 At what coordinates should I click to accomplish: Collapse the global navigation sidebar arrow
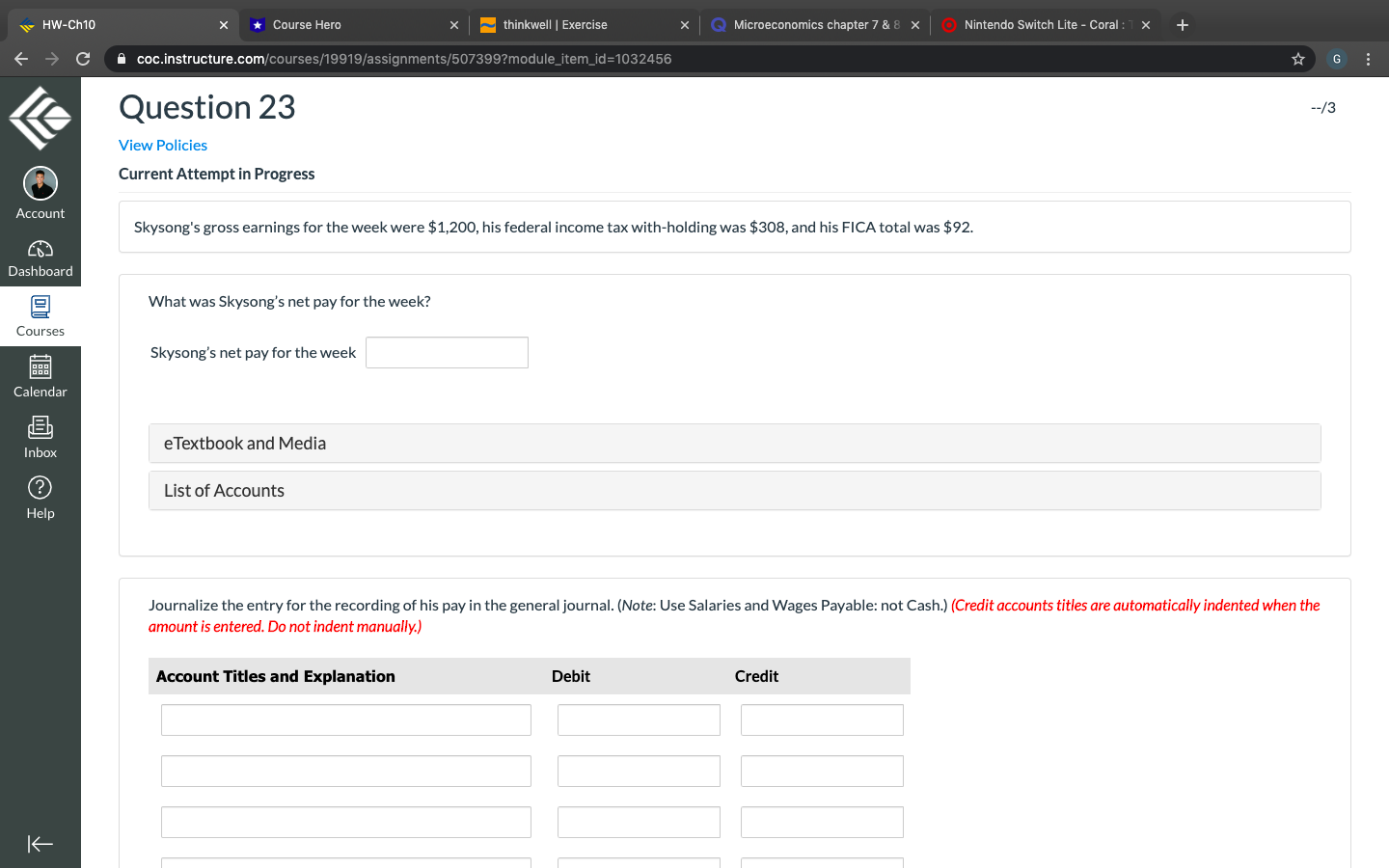41,844
